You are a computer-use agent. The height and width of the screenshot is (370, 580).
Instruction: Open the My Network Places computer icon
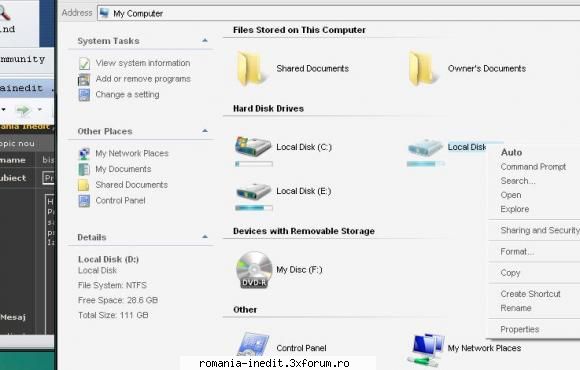pos(426,349)
